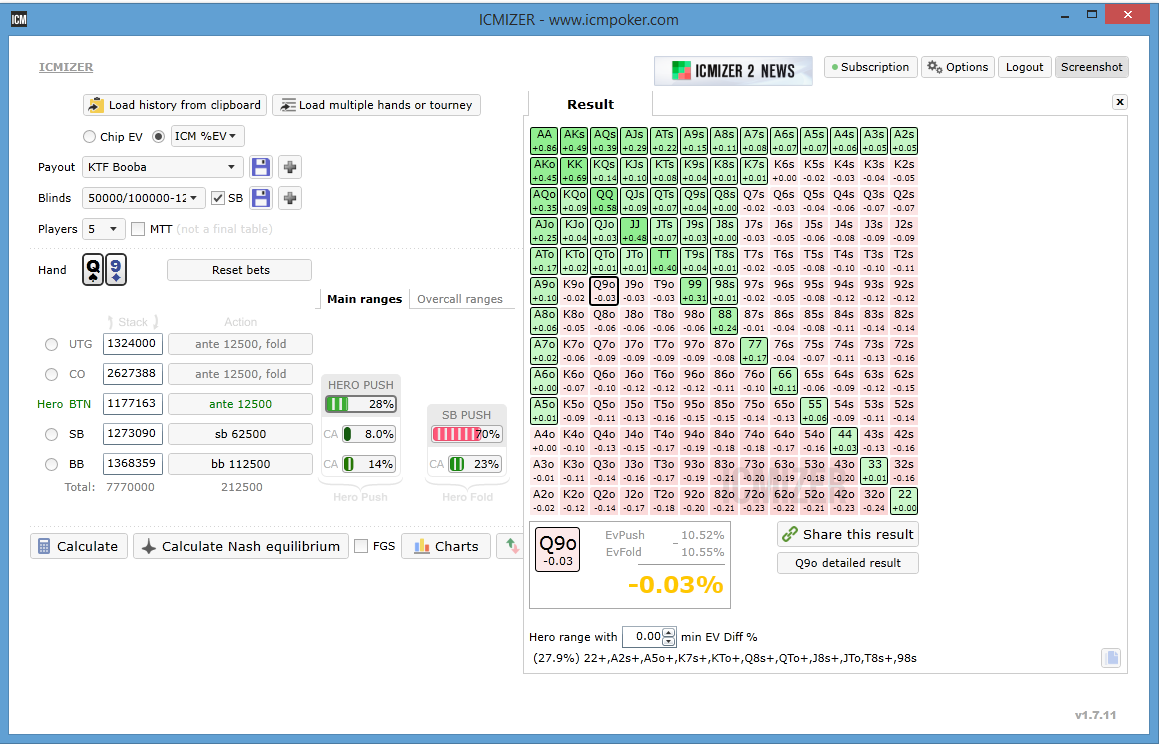Click Load history from clipboard
This screenshot has width=1159, height=744.
click(x=175, y=105)
